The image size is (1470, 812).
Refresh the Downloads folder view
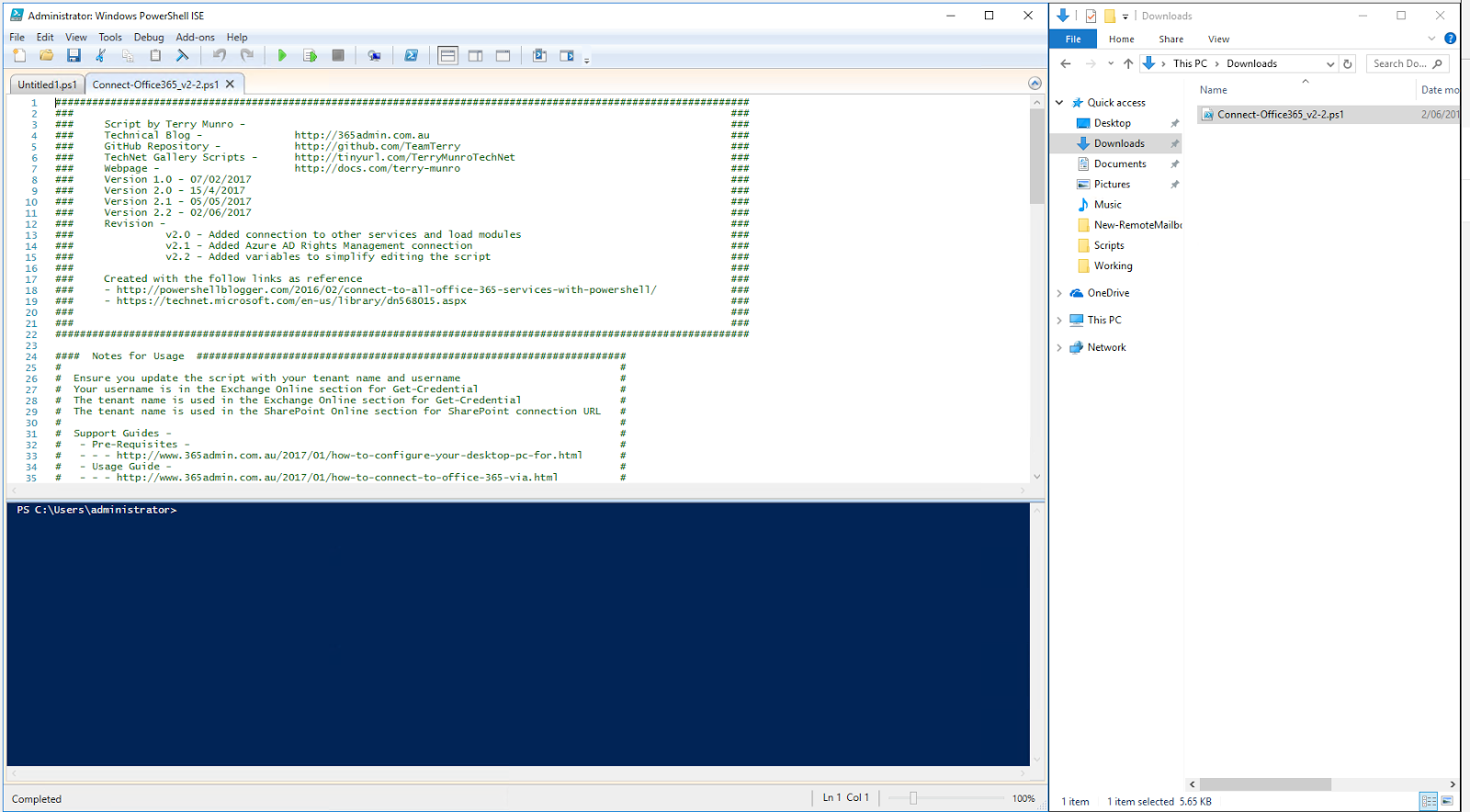1348,64
